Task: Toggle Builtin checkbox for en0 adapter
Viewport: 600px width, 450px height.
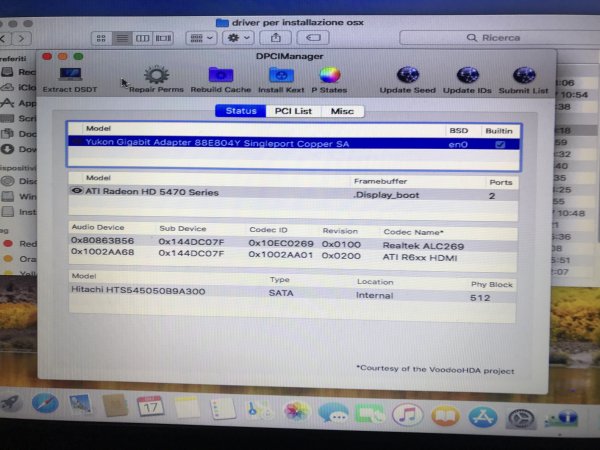Action: coord(500,144)
